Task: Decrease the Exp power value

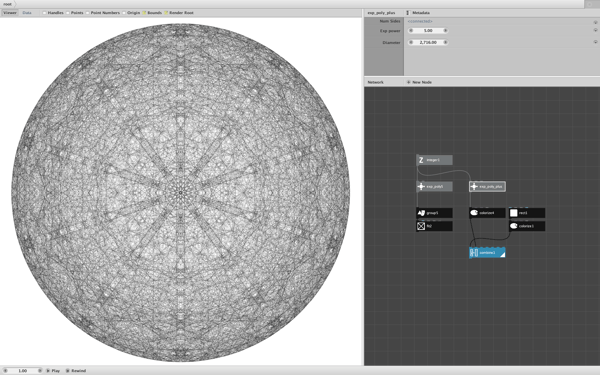Action: click(x=411, y=31)
